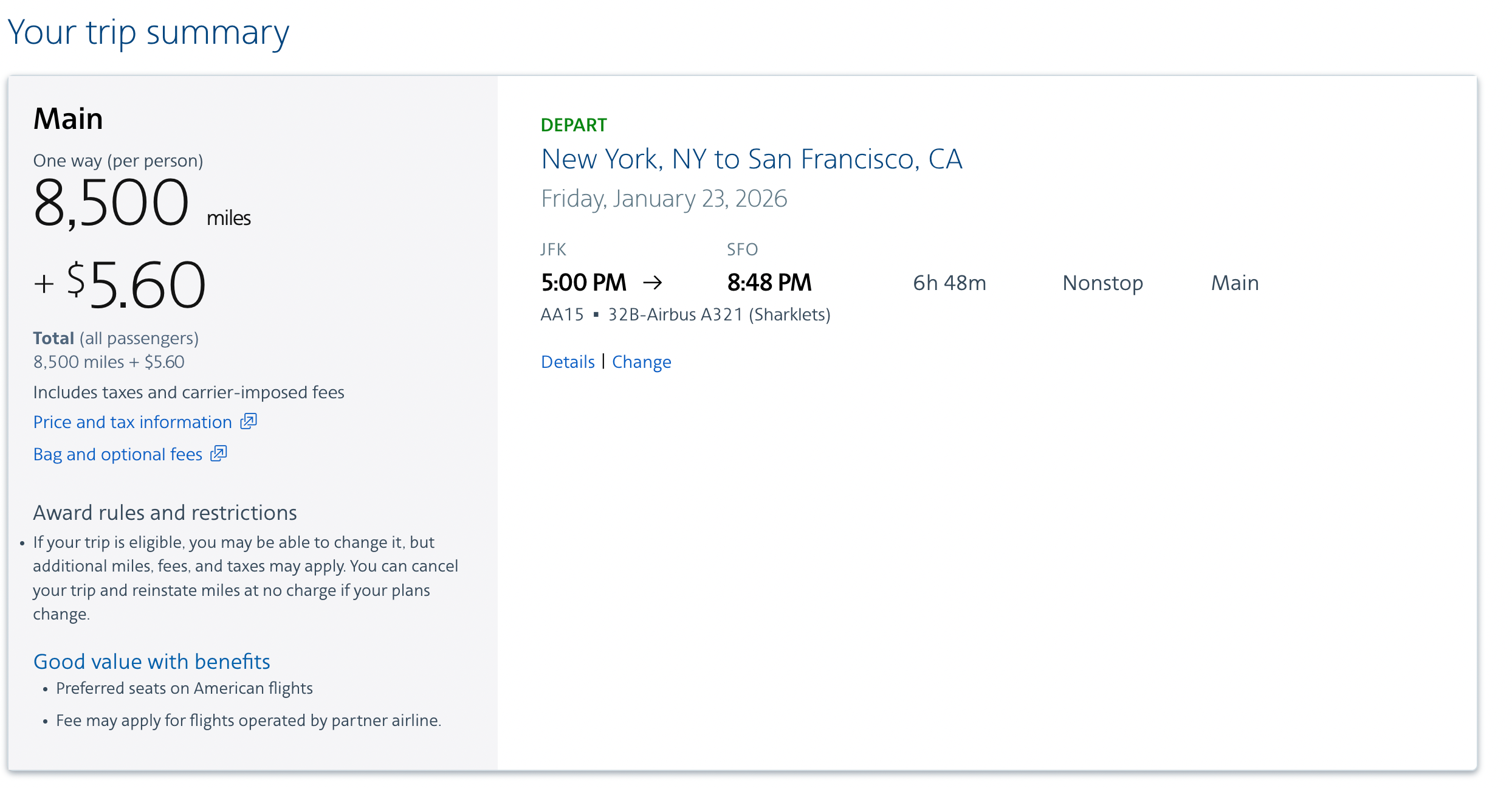Viewport: 1512px width, 788px height.
Task: Click the JFK airport code
Action: click(553, 249)
